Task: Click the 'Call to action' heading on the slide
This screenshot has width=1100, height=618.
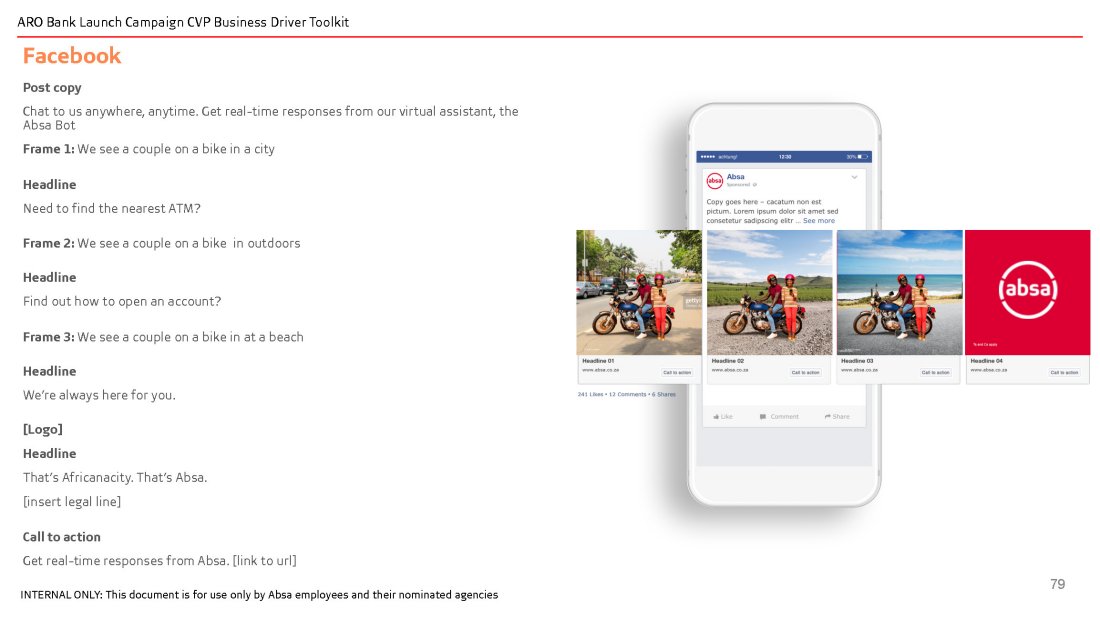Action: (62, 537)
